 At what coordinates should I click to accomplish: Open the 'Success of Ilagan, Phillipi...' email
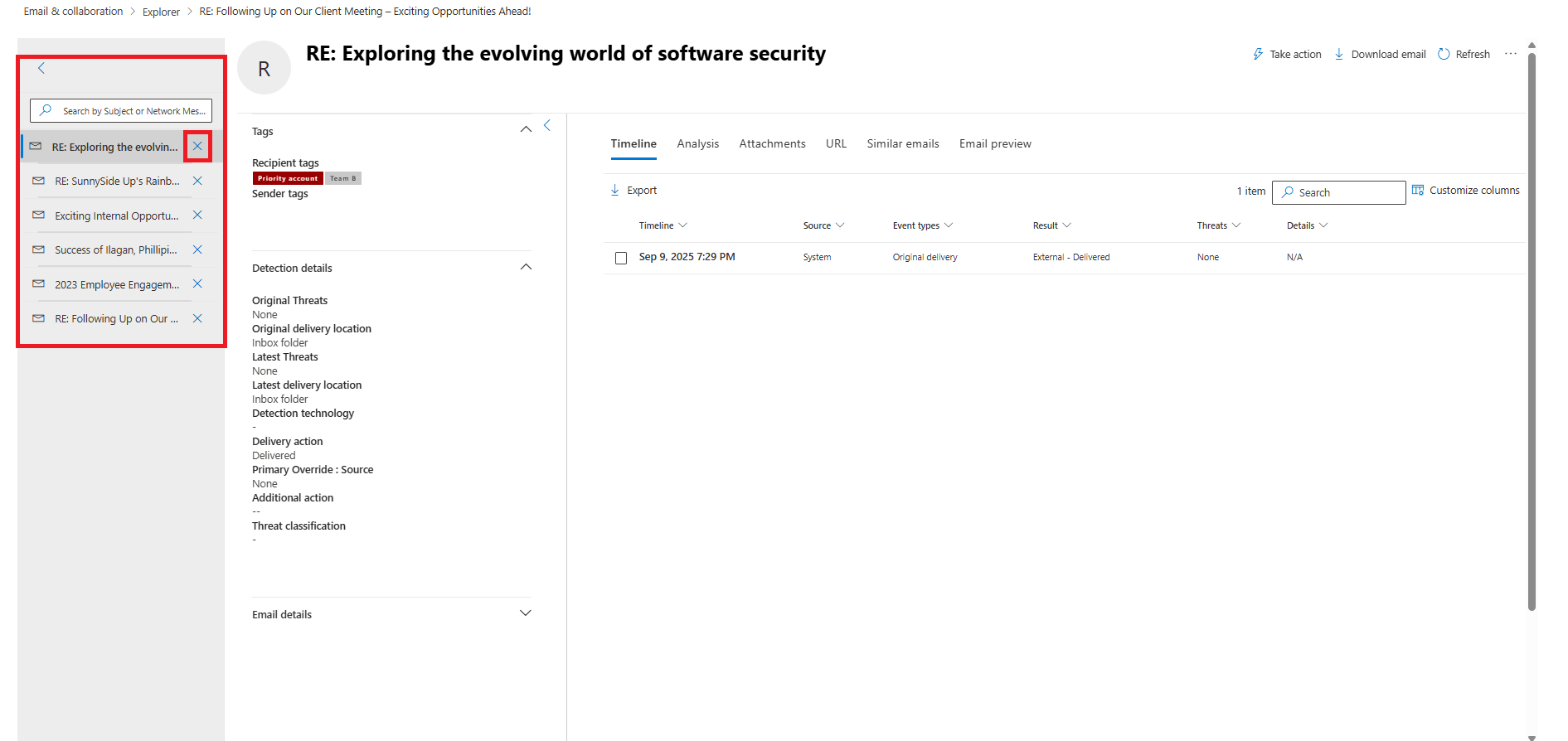[x=115, y=249]
